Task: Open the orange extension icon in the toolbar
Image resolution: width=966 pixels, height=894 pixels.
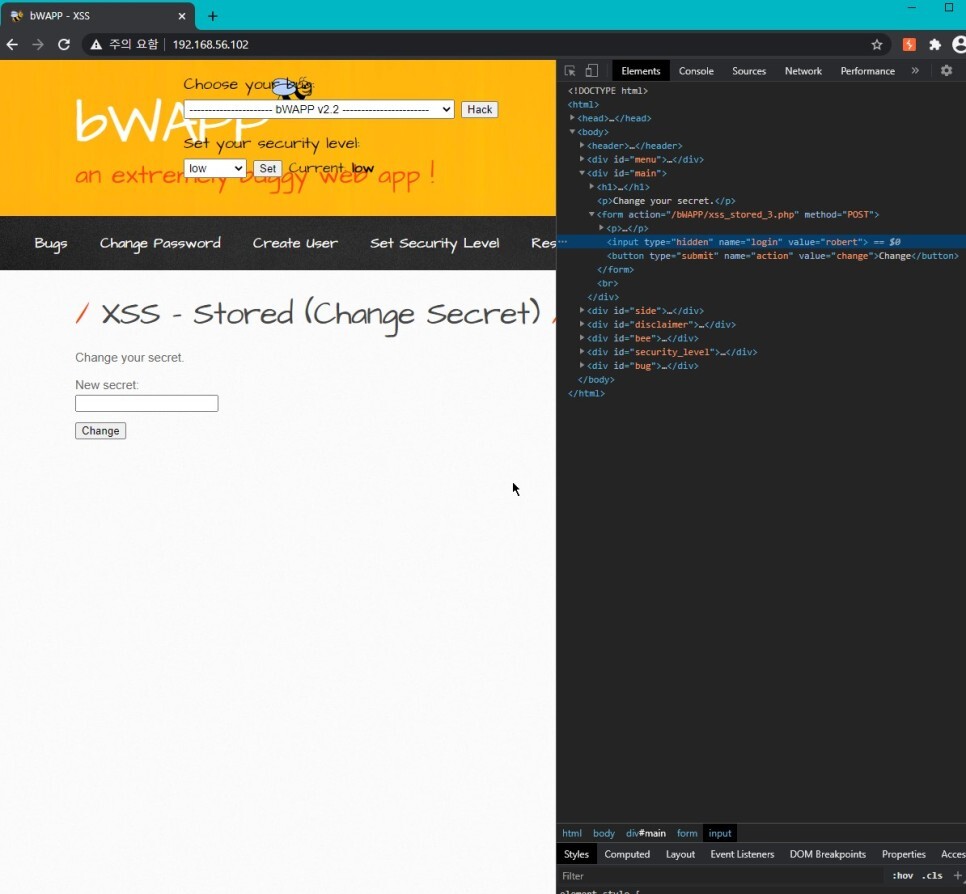Action: point(909,44)
